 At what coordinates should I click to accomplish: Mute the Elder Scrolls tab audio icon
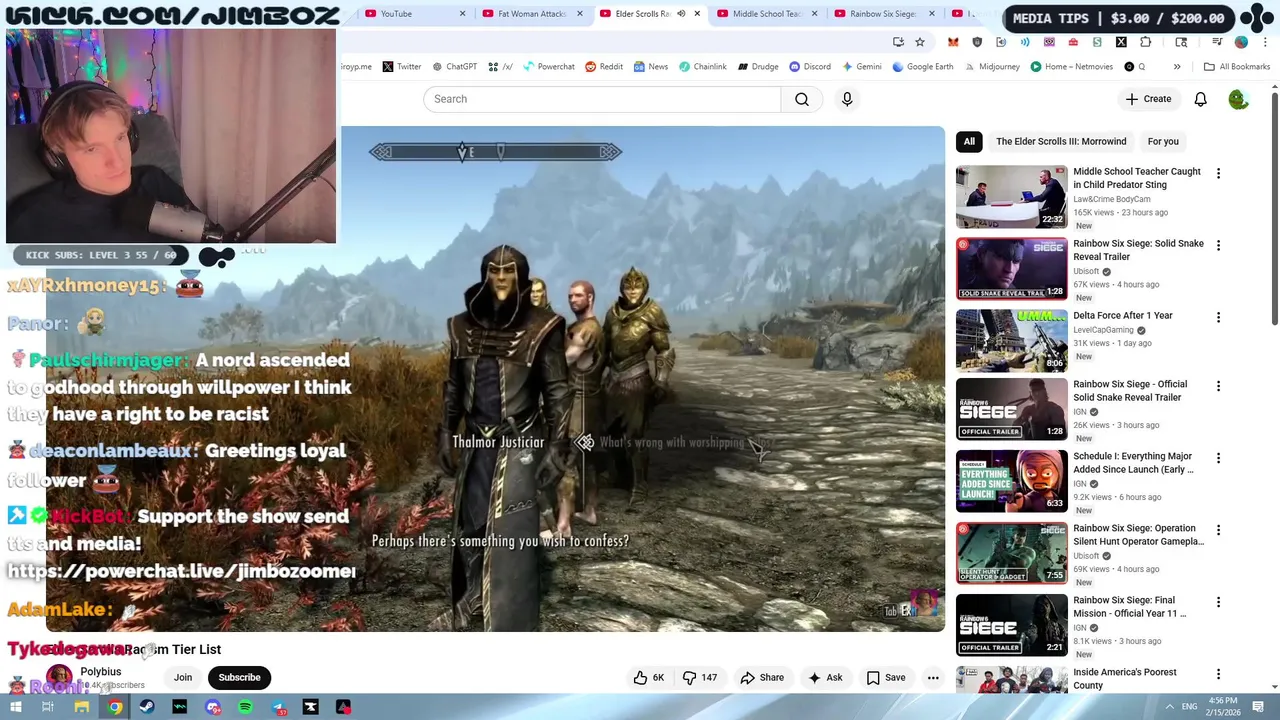pos(681,14)
